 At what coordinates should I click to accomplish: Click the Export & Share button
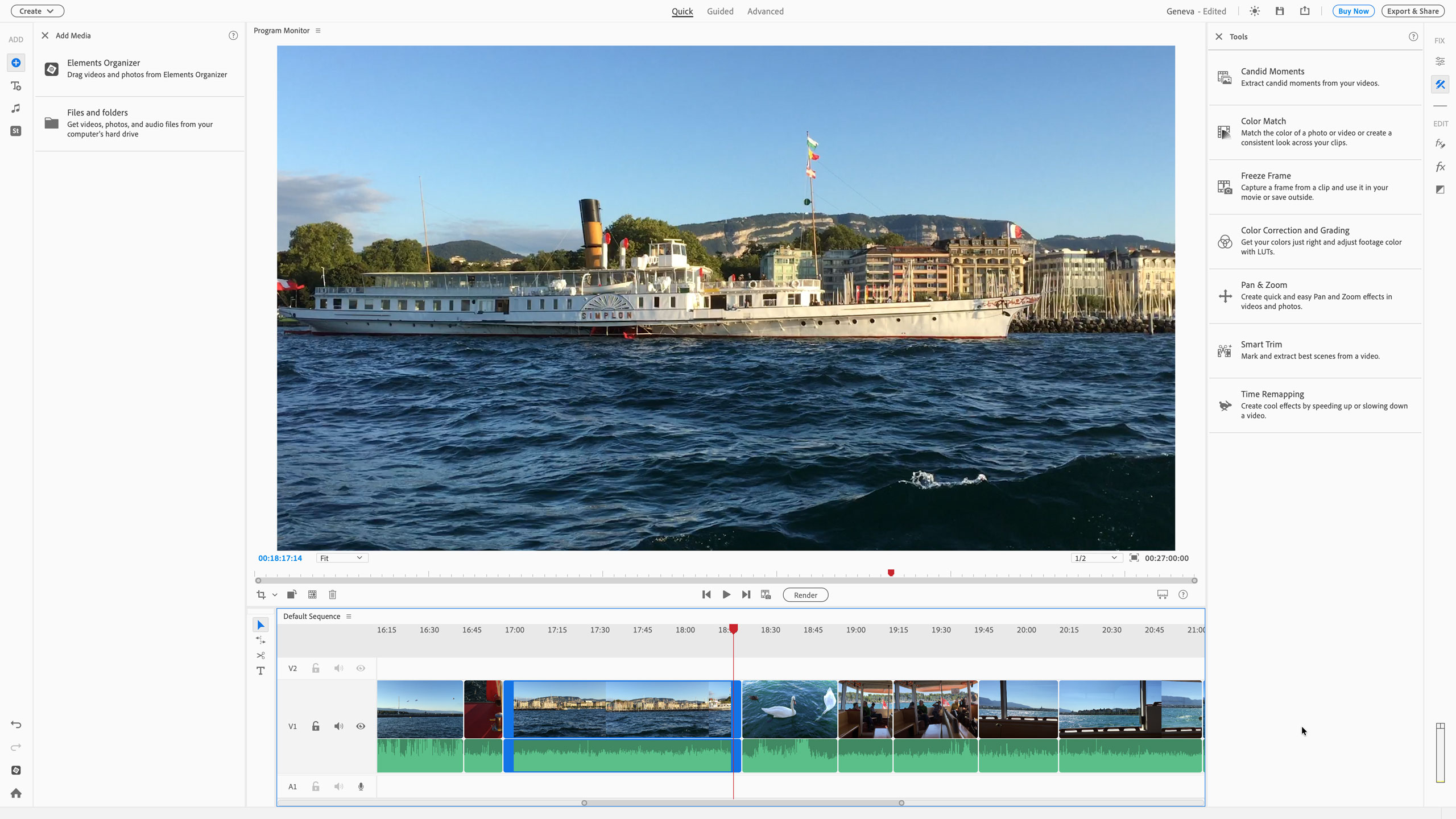click(1413, 11)
